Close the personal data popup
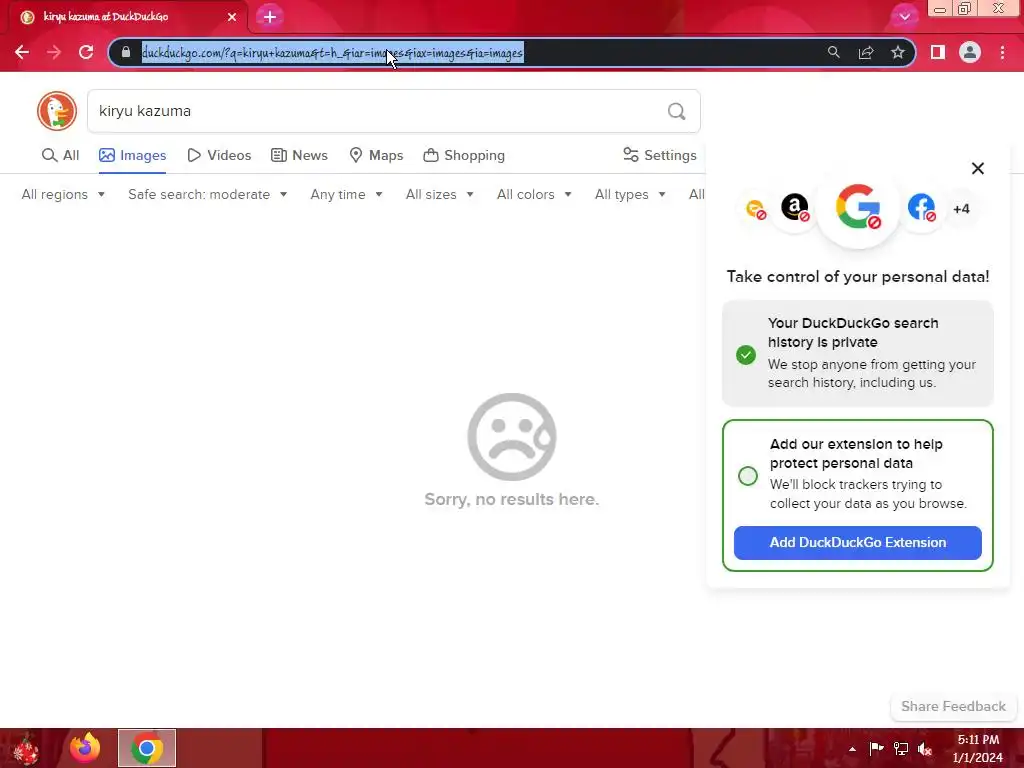The image size is (1024, 768). pyautogui.click(x=978, y=168)
